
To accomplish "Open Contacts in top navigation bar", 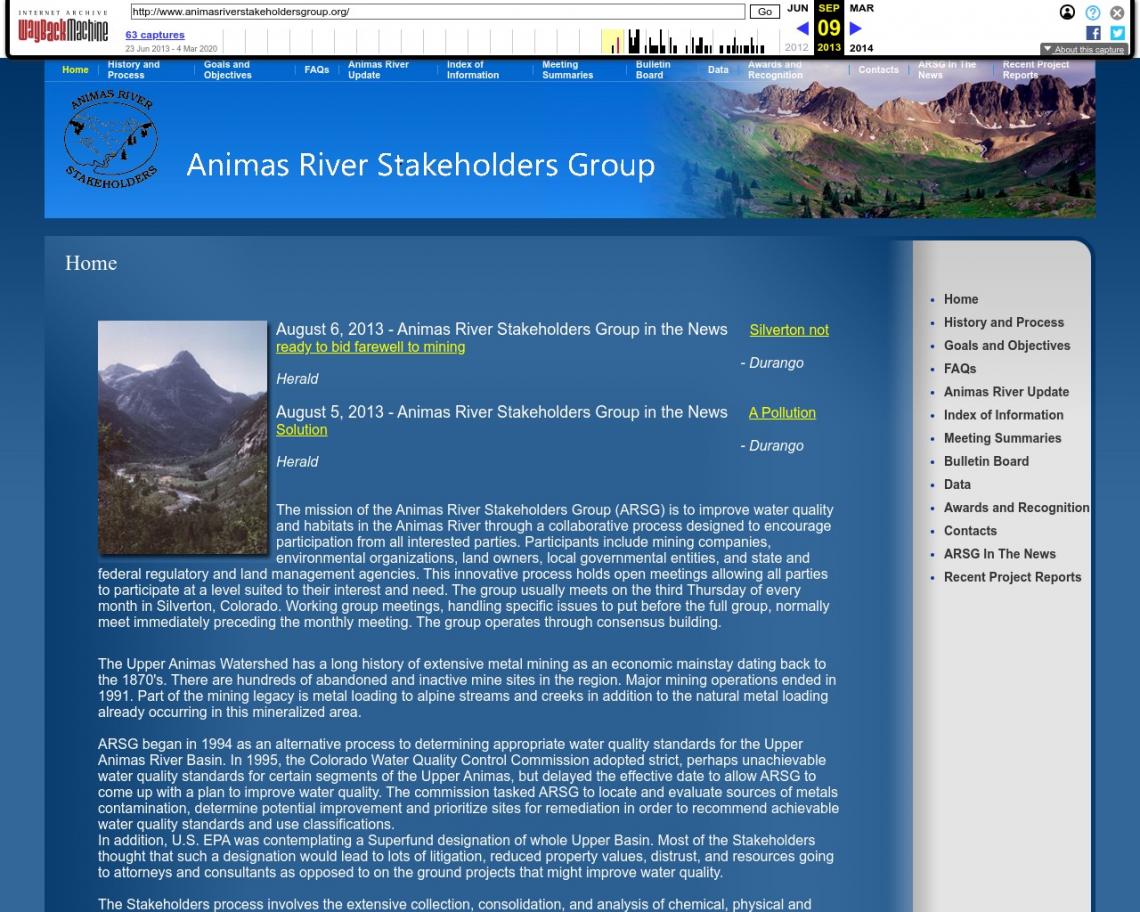I will point(878,70).
